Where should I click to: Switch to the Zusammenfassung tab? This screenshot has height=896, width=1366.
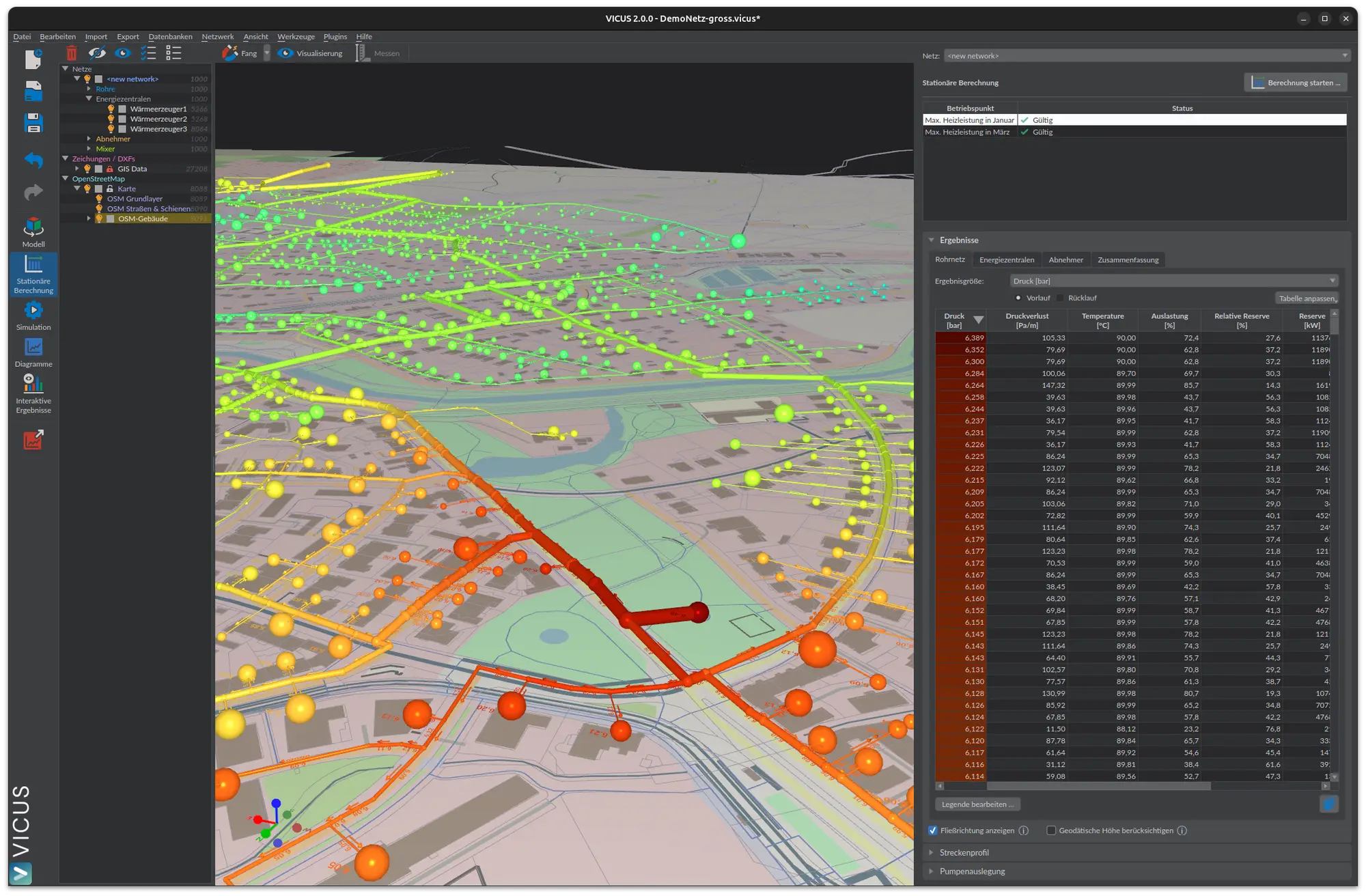click(1128, 260)
